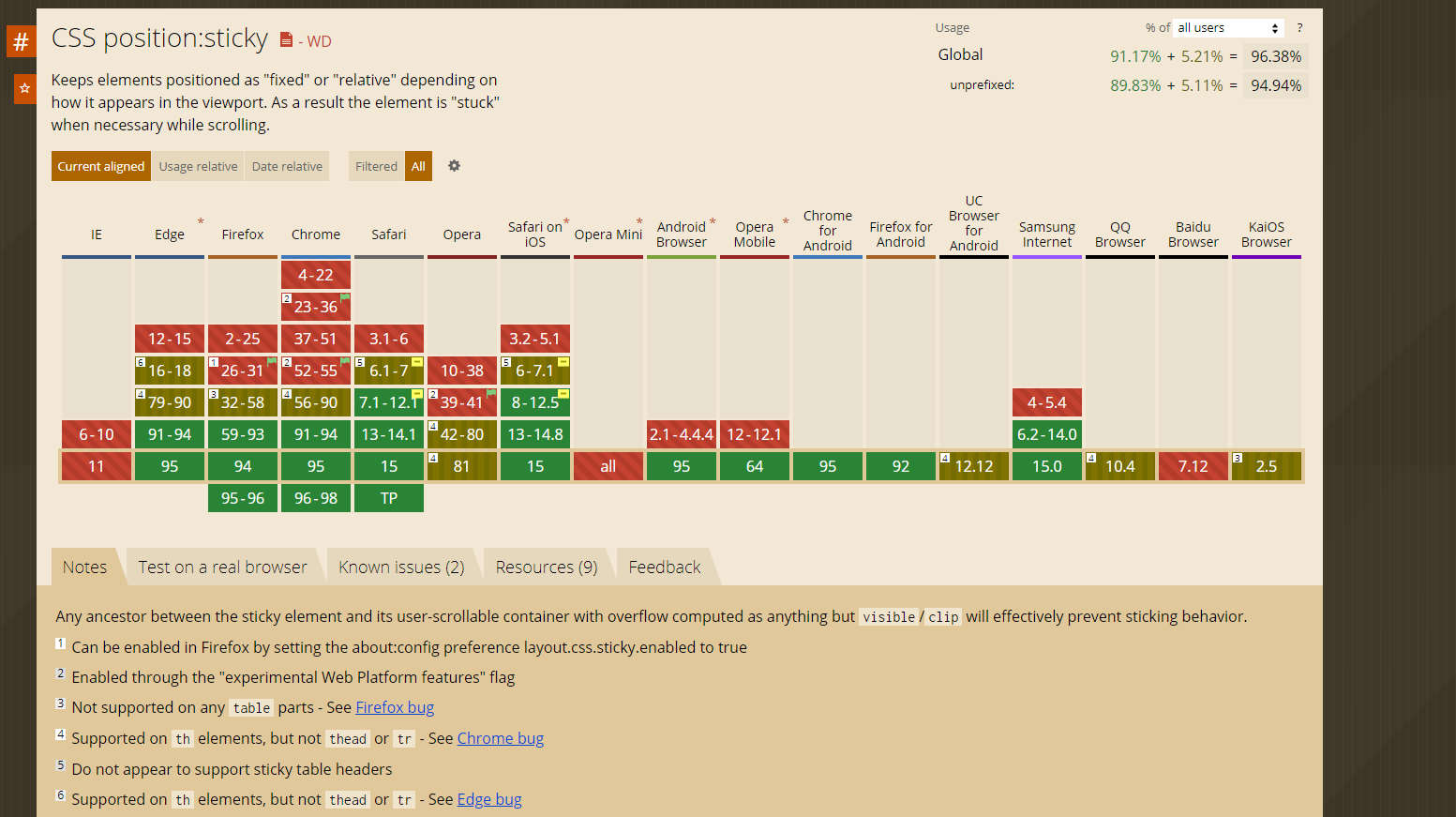Click the flag icon on Chrome 23-36
1456x817 pixels.
coord(345,297)
